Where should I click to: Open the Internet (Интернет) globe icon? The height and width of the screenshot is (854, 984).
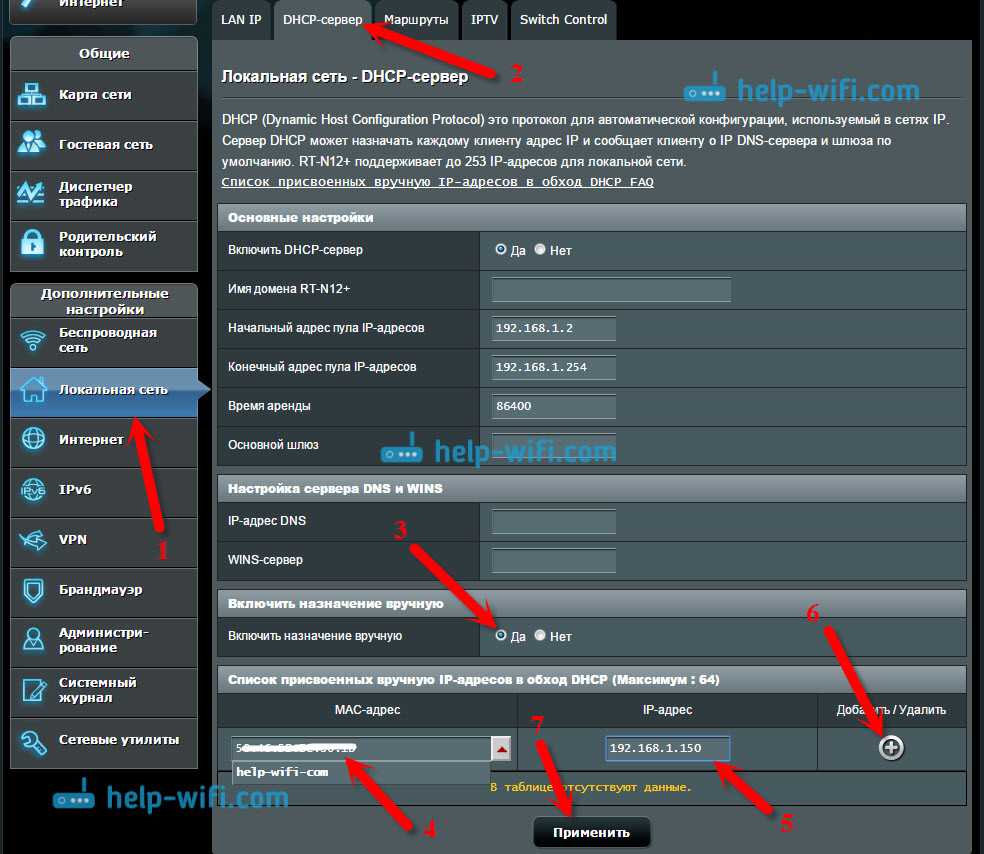click(33, 439)
